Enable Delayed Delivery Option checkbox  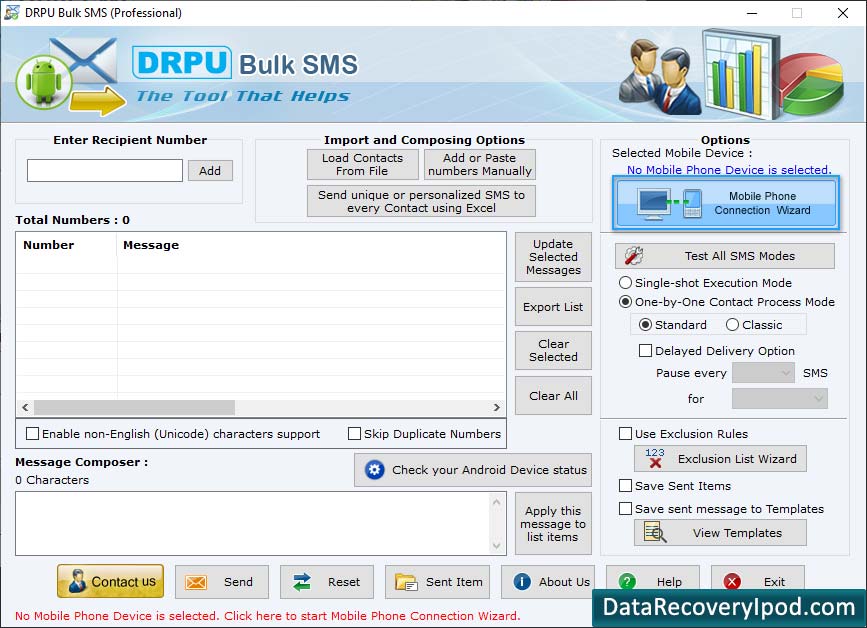[645, 350]
